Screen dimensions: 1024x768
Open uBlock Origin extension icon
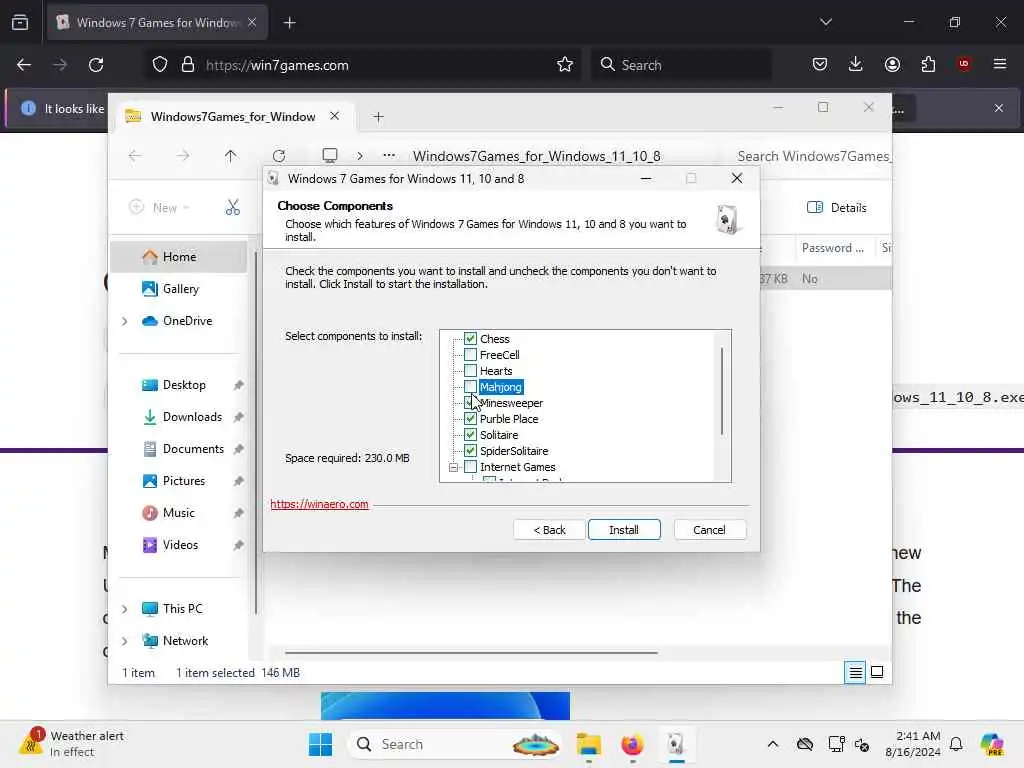click(x=964, y=64)
